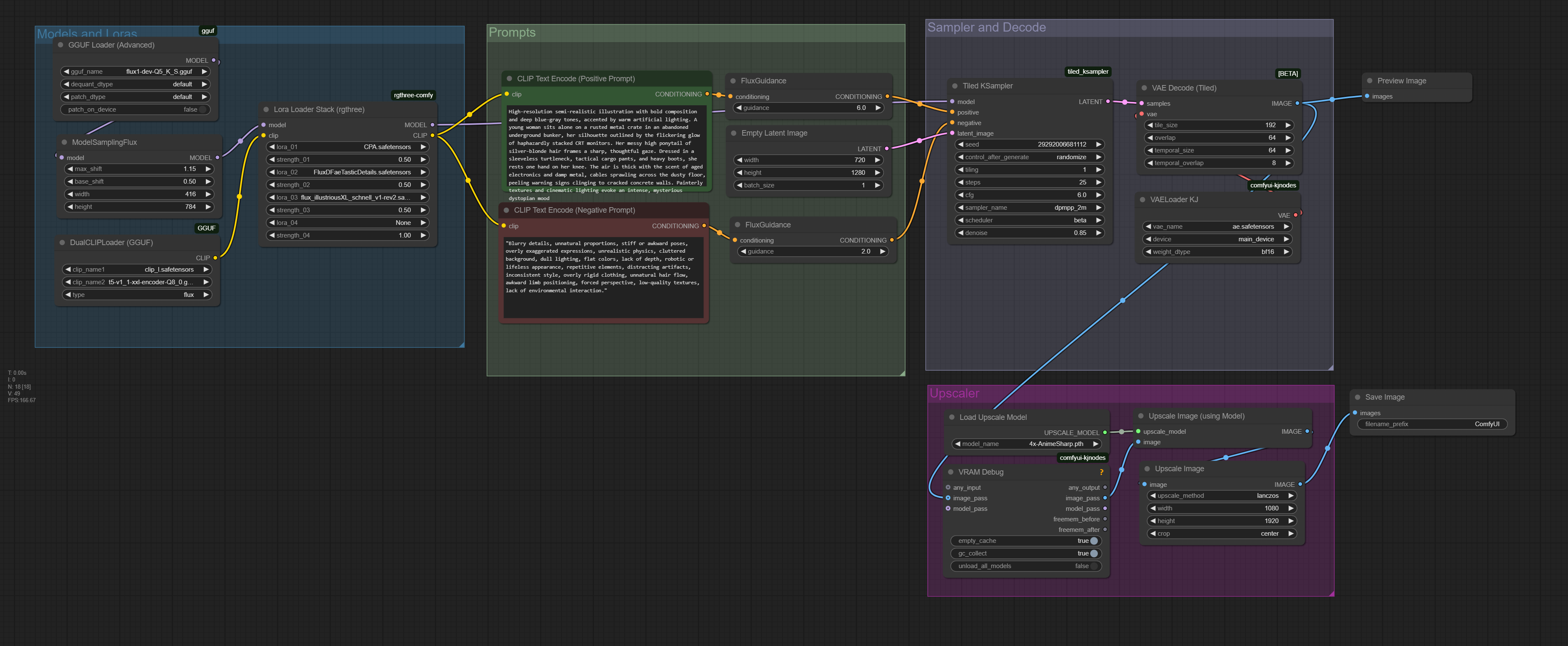Click the filename_prefix field in Save Image

pyautogui.click(x=1432, y=424)
